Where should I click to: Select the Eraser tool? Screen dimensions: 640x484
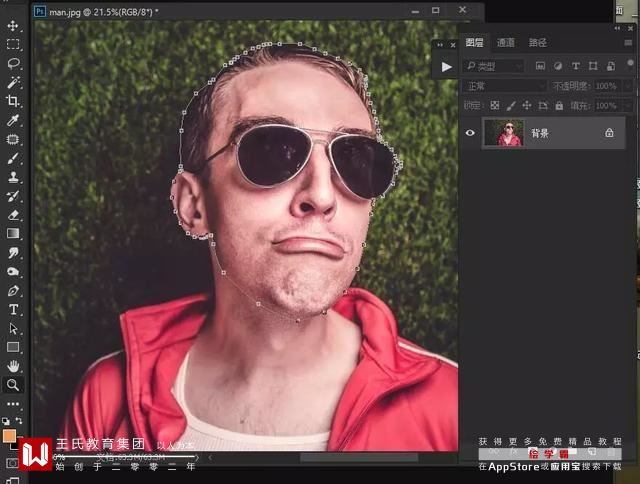13,215
